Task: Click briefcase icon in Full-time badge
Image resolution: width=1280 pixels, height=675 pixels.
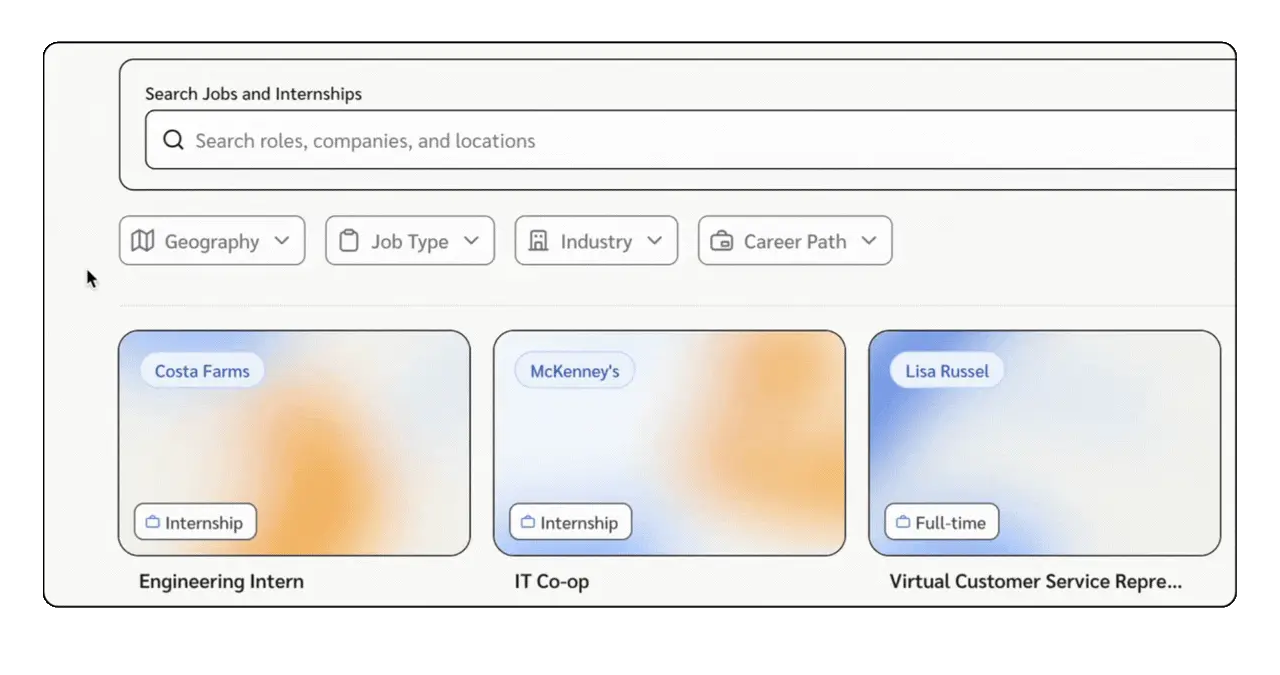Action: (x=903, y=522)
